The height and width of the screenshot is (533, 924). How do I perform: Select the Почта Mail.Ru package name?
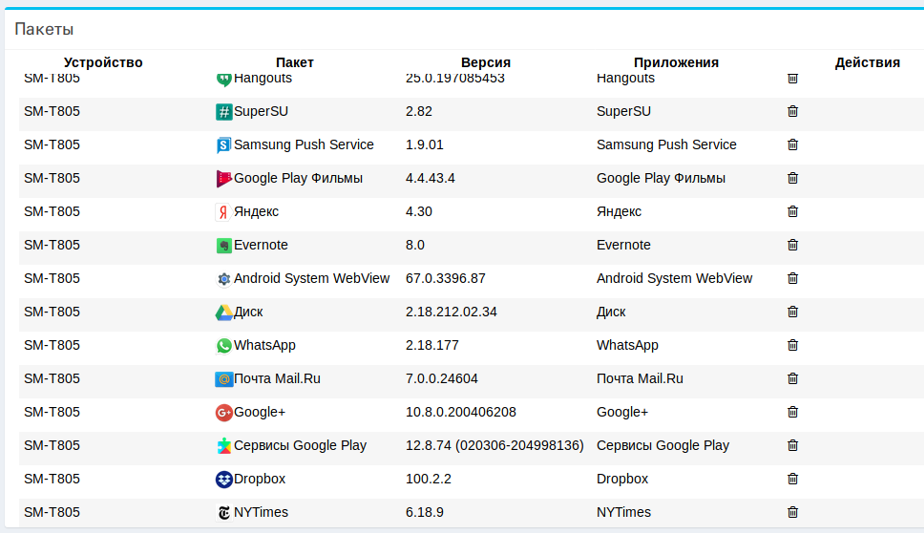[x=277, y=379]
